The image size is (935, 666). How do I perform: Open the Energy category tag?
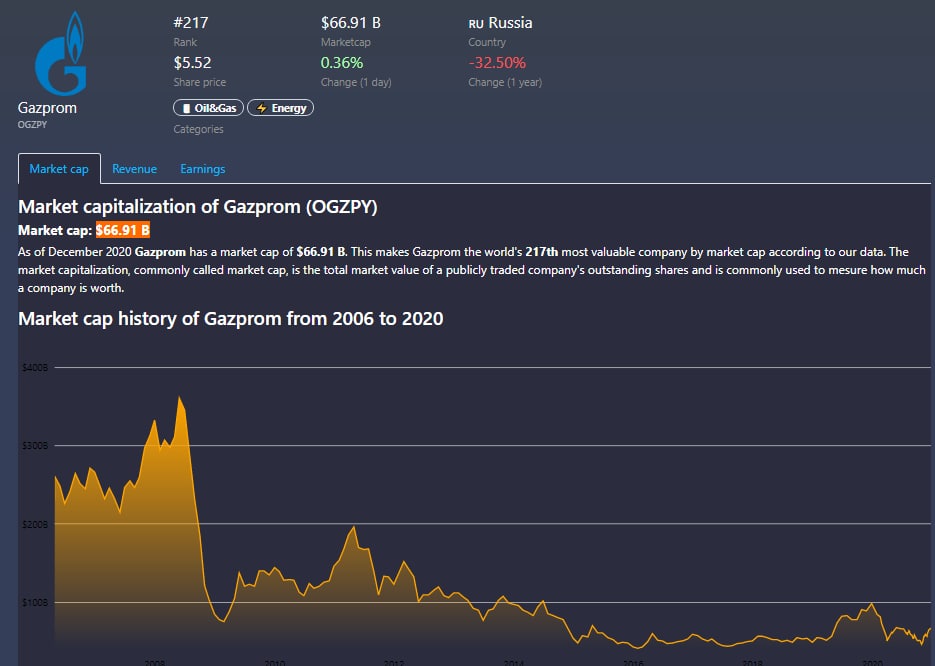pyautogui.click(x=280, y=108)
